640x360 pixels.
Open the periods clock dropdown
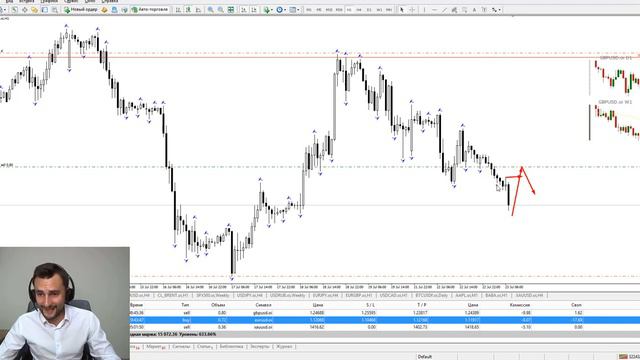pos(281,10)
